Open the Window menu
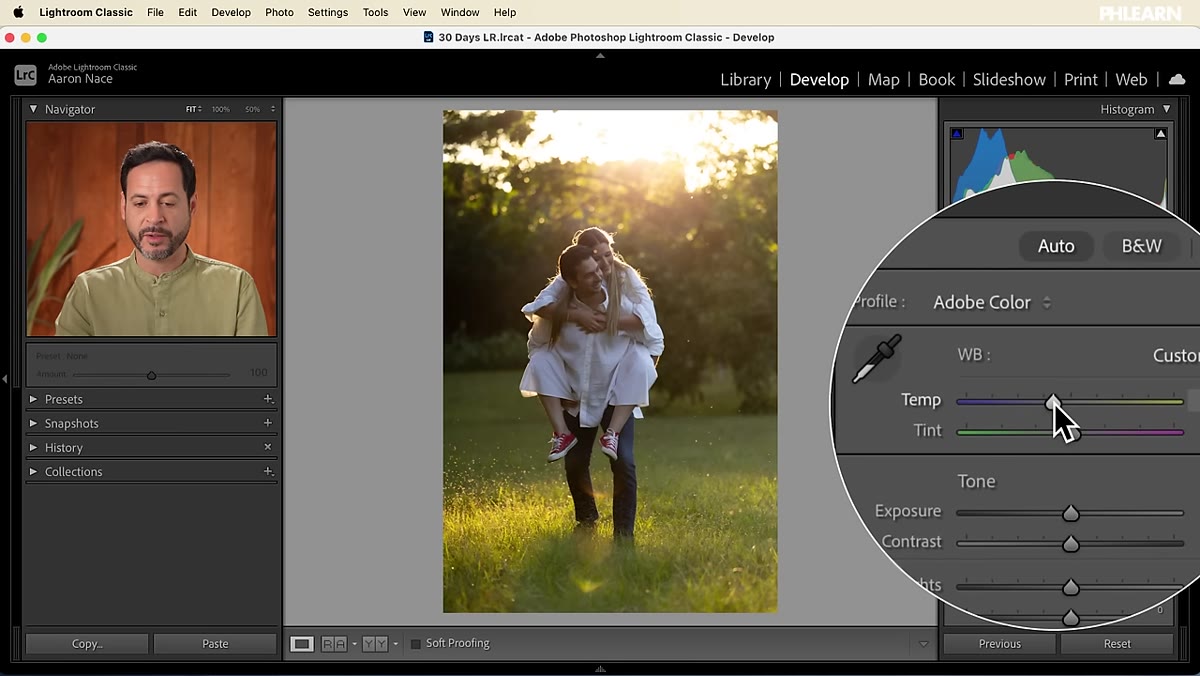Viewport: 1200px width, 676px height. [x=460, y=12]
